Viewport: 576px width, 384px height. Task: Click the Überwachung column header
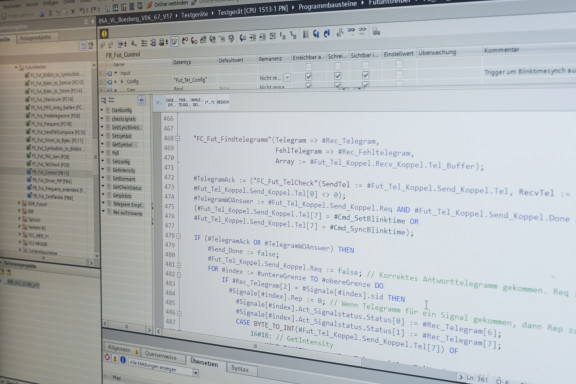pyautogui.click(x=437, y=53)
